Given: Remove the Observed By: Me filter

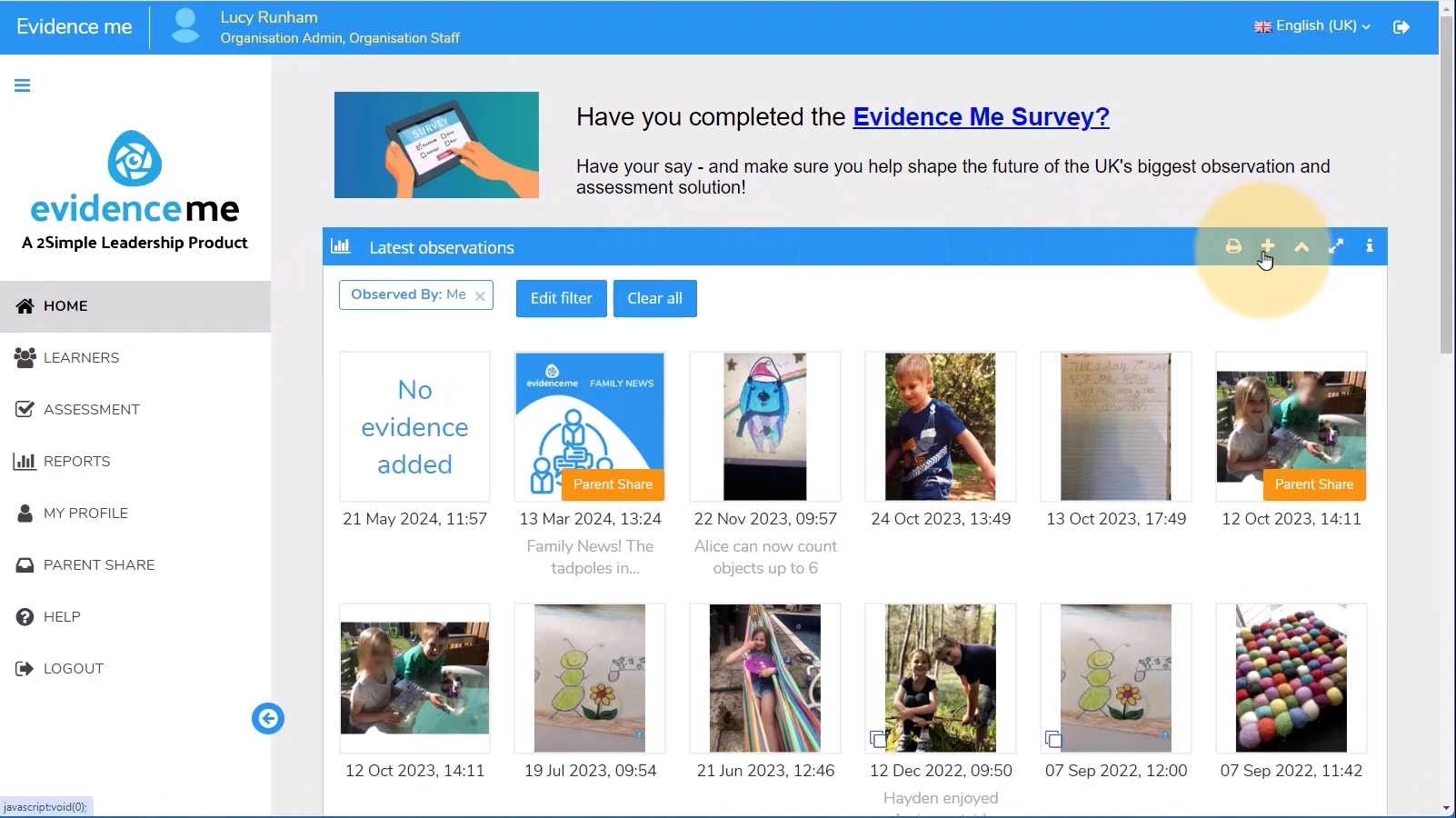Looking at the screenshot, I should (x=480, y=295).
